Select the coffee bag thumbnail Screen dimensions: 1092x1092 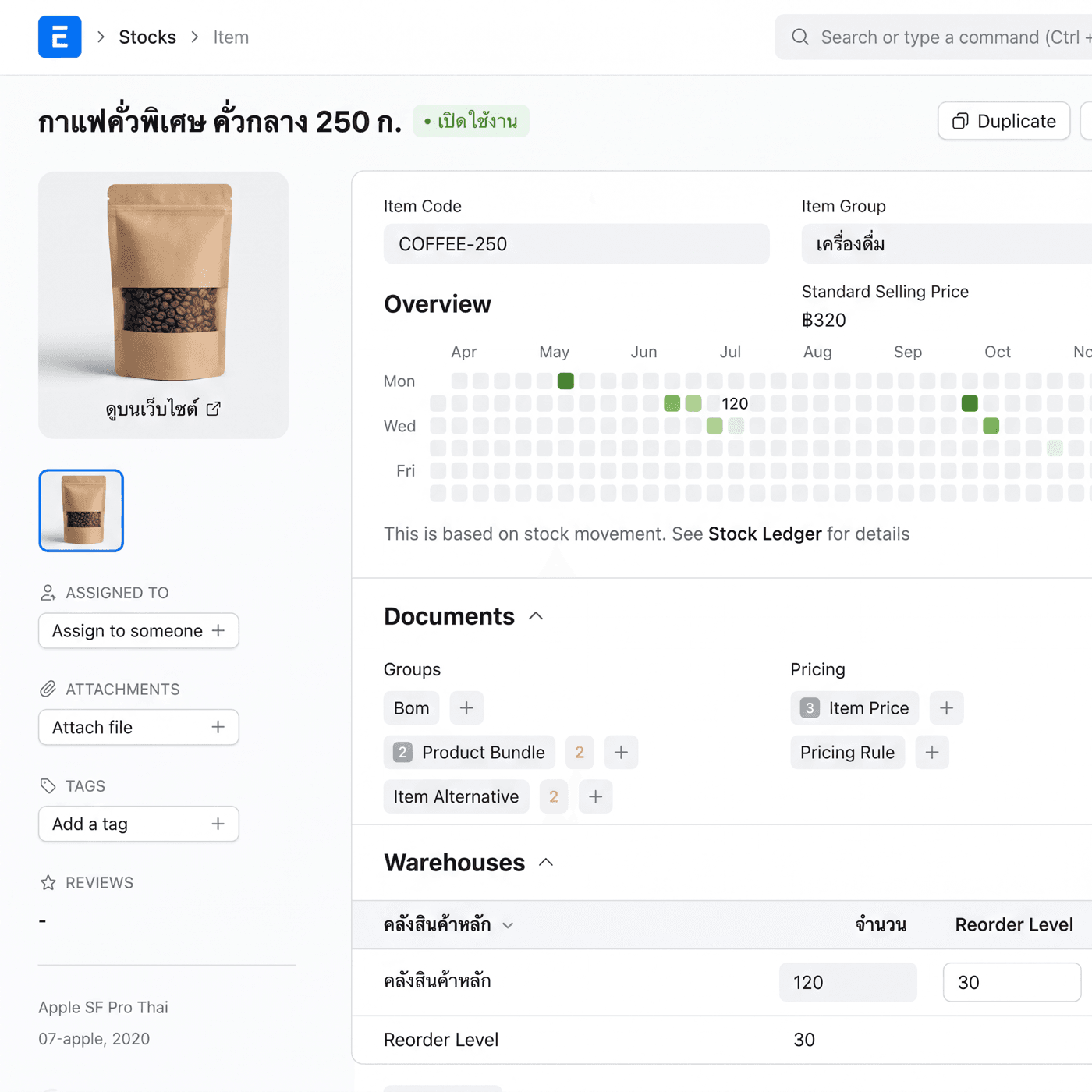pos(81,510)
